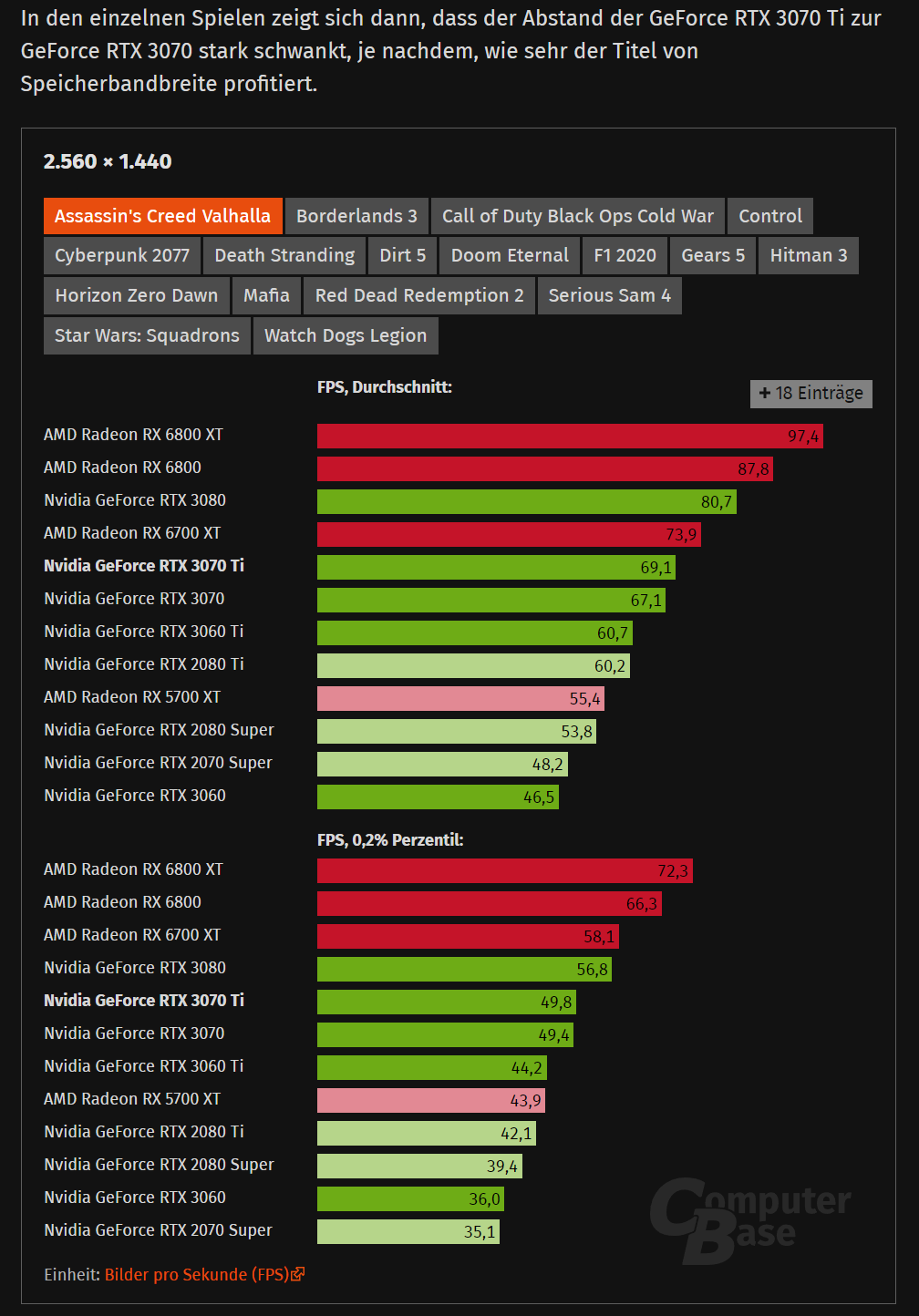
Task: Click the 66,3 percentile bar
Action: pyautogui.click(x=490, y=903)
